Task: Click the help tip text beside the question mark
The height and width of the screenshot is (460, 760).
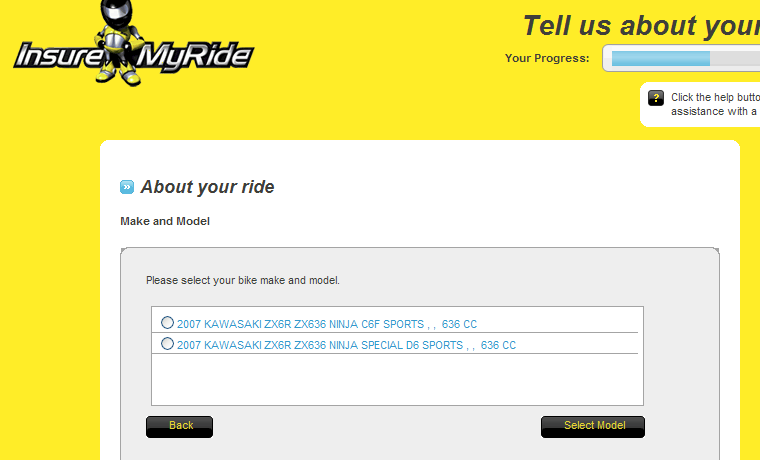Action: (x=713, y=104)
